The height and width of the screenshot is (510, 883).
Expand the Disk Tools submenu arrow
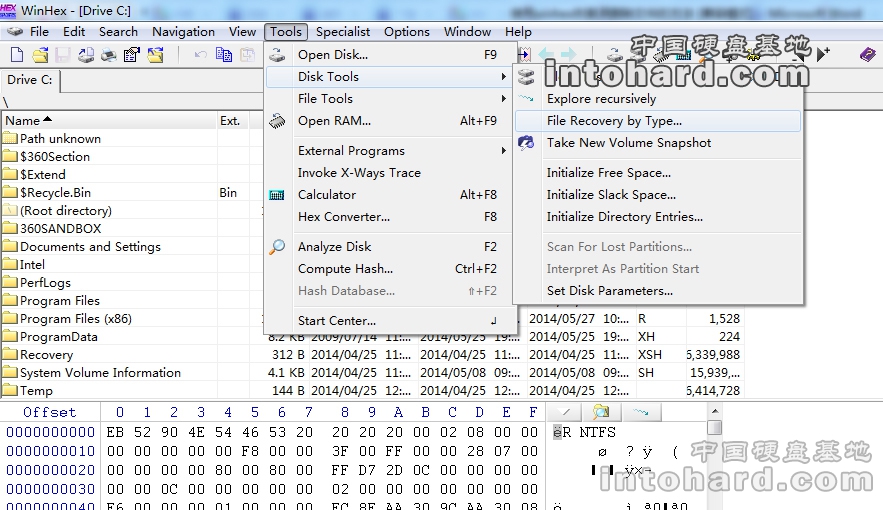tap(503, 77)
